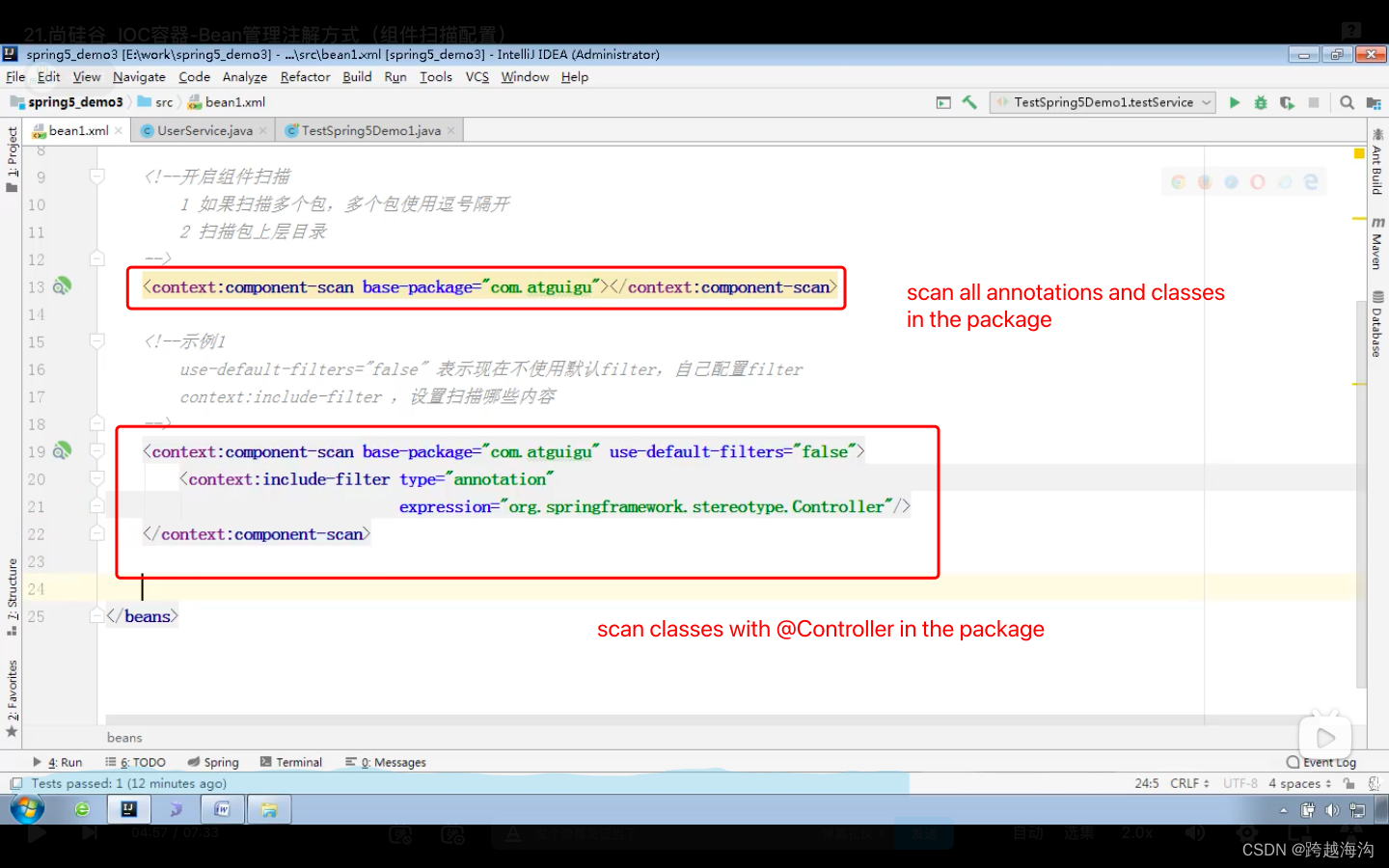
Task: Open Search Everywhere via the magnifier icon
Action: point(1347,102)
